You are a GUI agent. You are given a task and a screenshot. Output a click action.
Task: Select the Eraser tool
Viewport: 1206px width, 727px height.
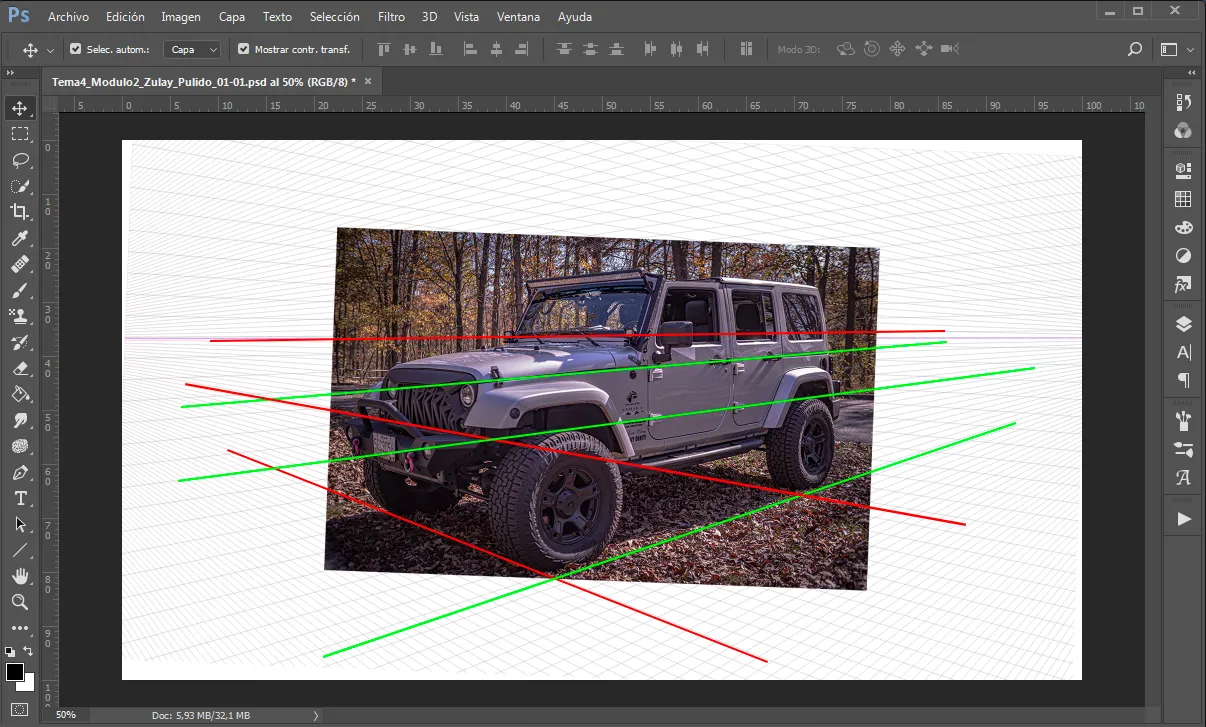tap(20, 368)
